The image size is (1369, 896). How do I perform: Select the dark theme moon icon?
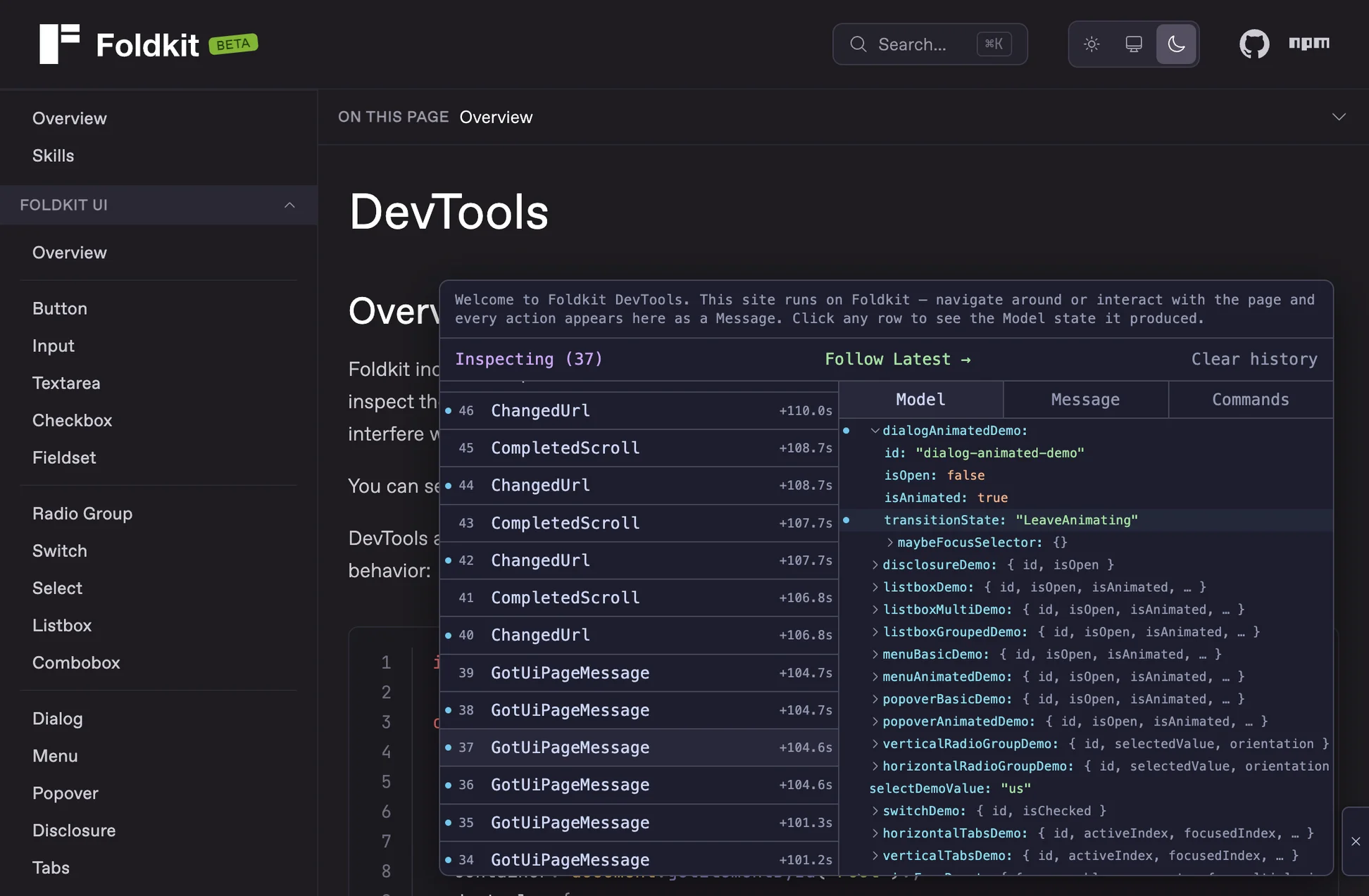1175,44
